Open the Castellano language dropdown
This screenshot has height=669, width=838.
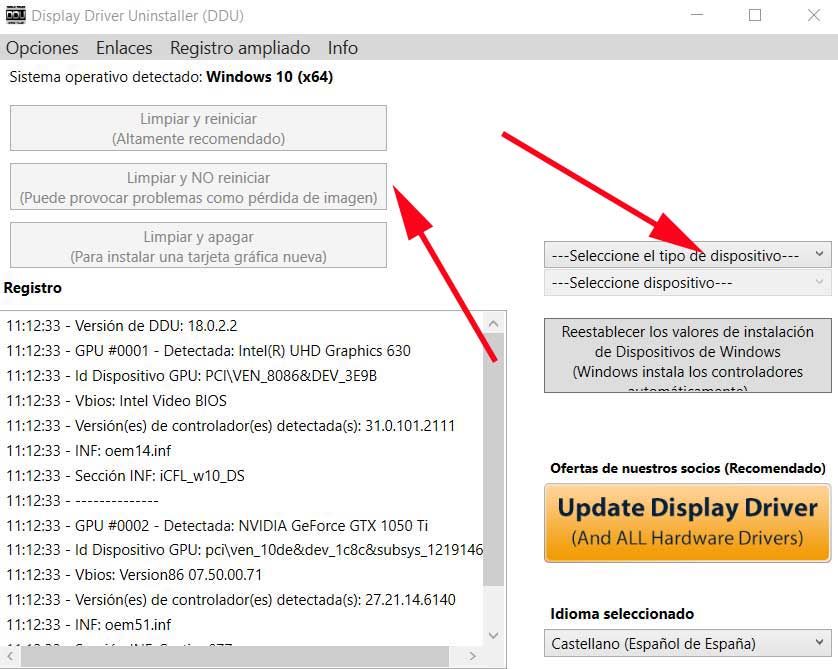pos(688,643)
